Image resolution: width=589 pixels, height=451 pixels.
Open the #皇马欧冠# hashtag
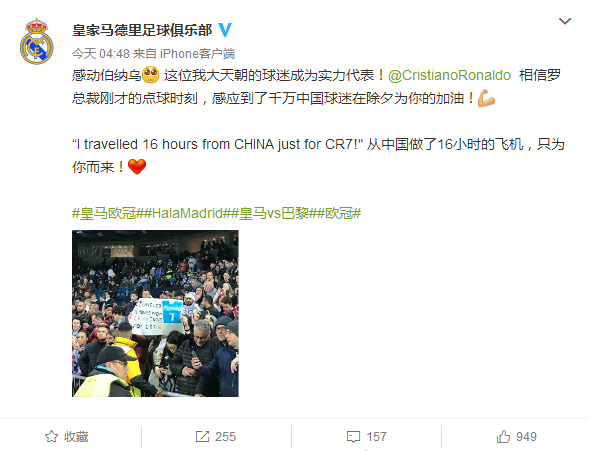pyautogui.click(x=107, y=213)
